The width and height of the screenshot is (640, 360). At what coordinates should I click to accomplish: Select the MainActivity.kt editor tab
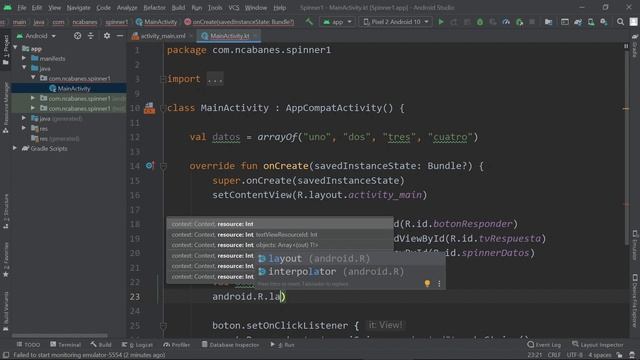pyautogui.click(x=229, y=36)
